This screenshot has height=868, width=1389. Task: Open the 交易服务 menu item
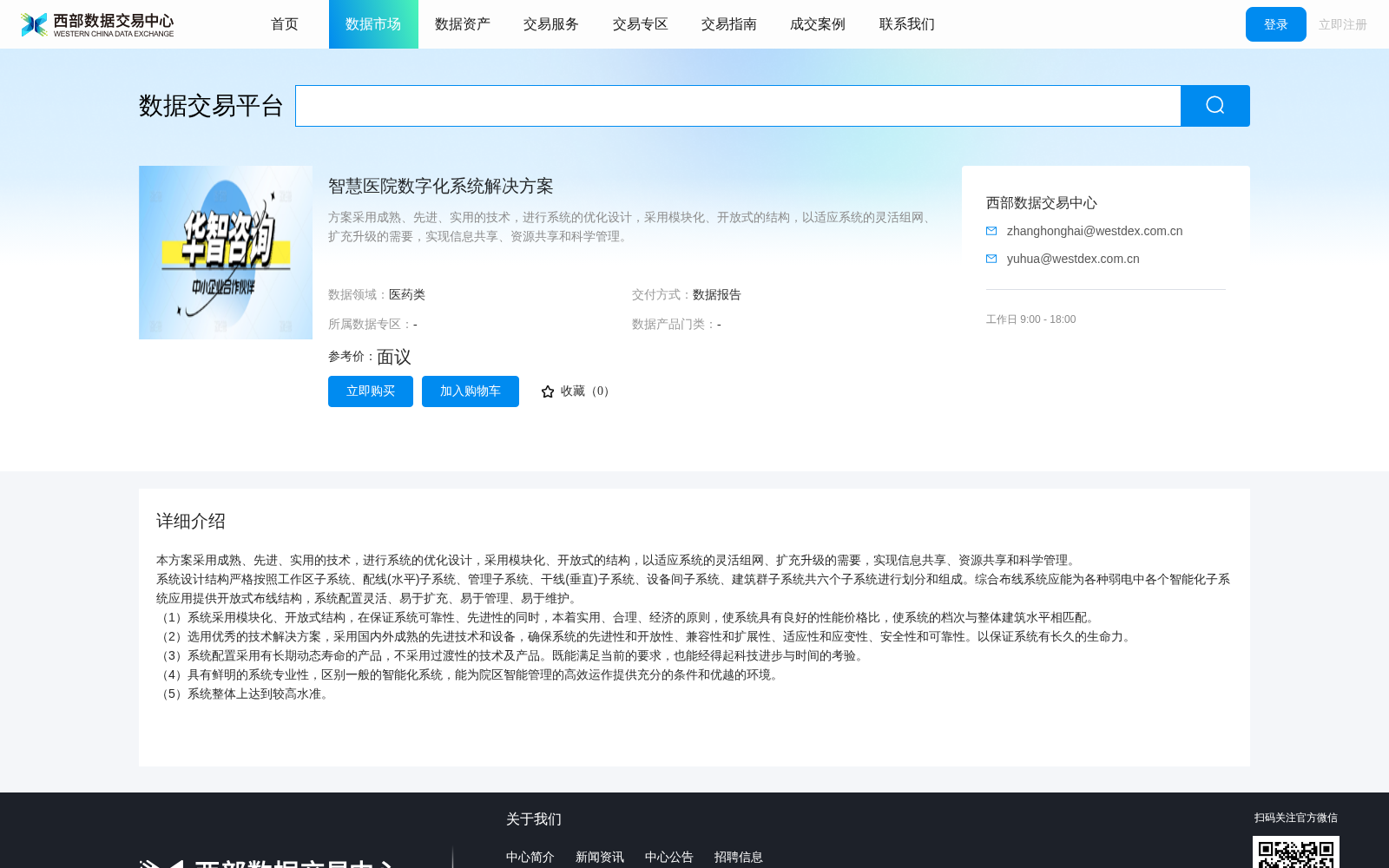tap(551, 24)
